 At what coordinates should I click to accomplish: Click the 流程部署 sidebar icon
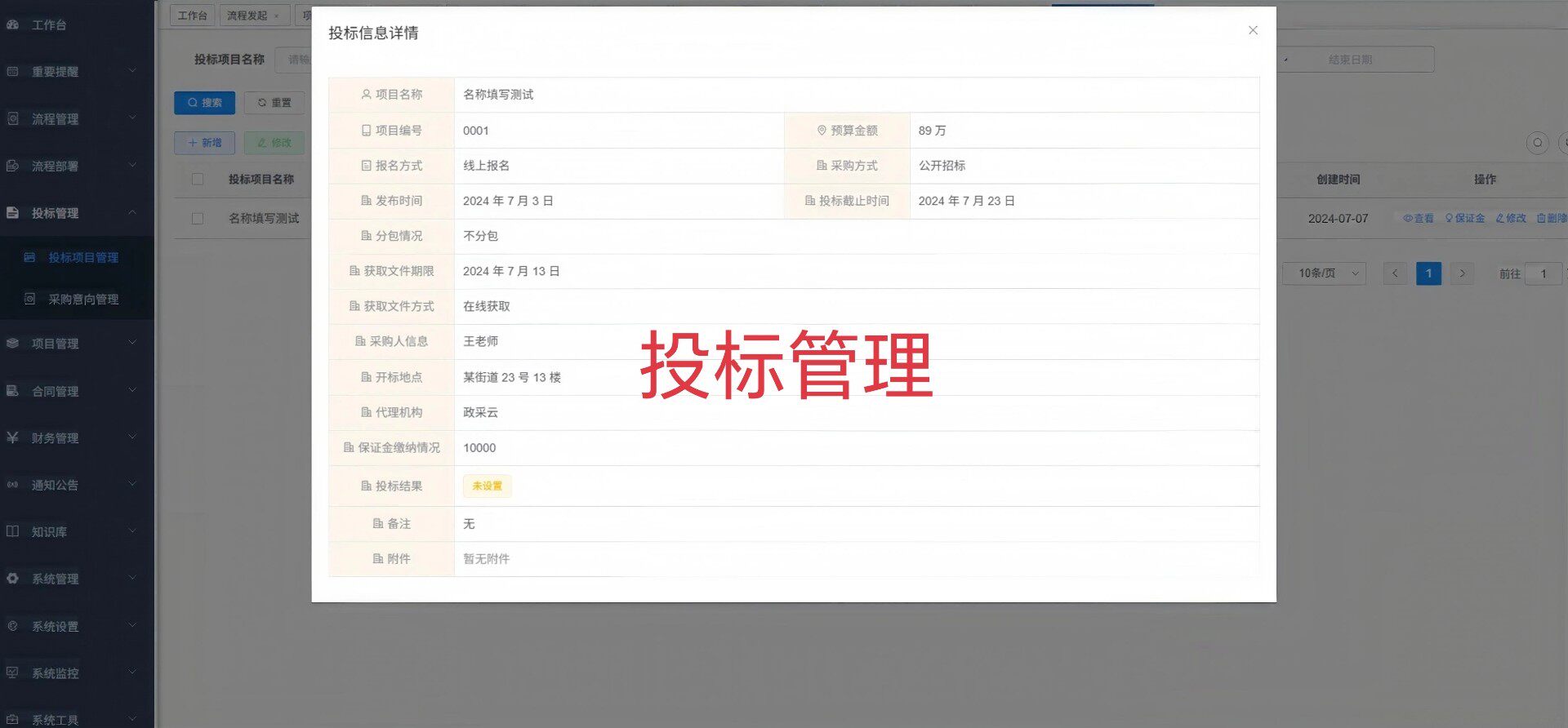[x=12, y=166]
